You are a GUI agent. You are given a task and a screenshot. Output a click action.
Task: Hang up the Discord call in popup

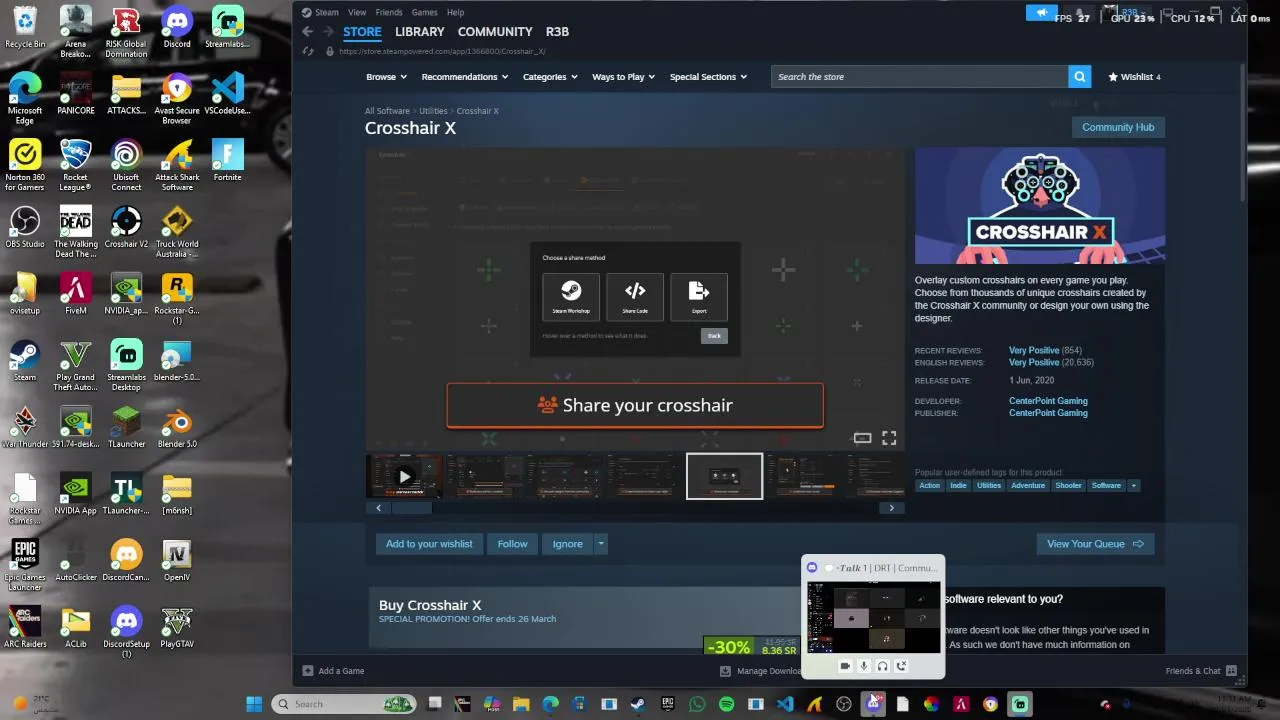click(901, 666)
